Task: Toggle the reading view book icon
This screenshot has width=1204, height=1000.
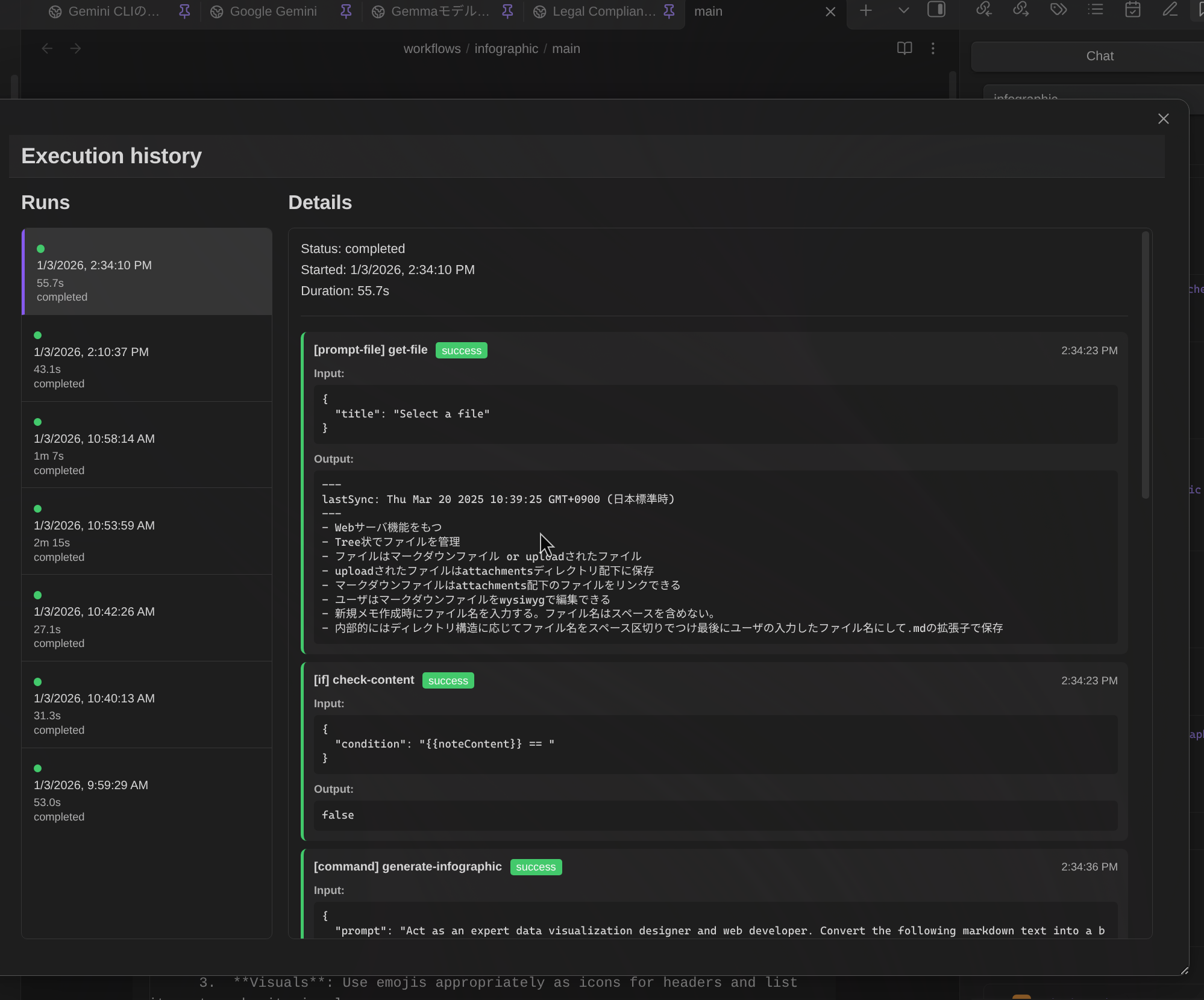Action: (905, 48)
